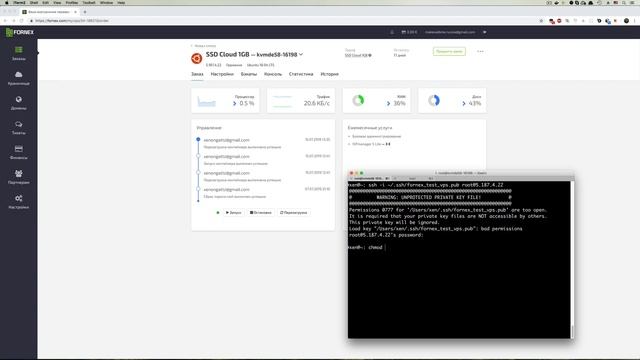Open the Window menu in menu bar
This screenshot has height=360, width=640.
coord(107,2)
